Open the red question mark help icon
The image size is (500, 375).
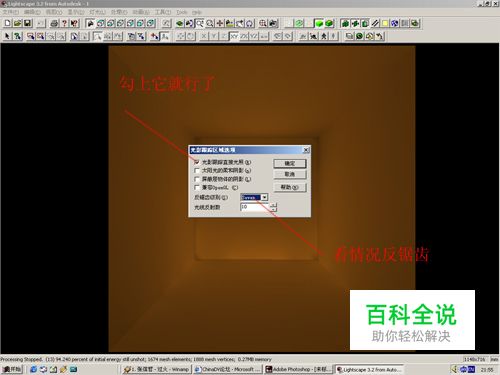[x=64, y=23]
